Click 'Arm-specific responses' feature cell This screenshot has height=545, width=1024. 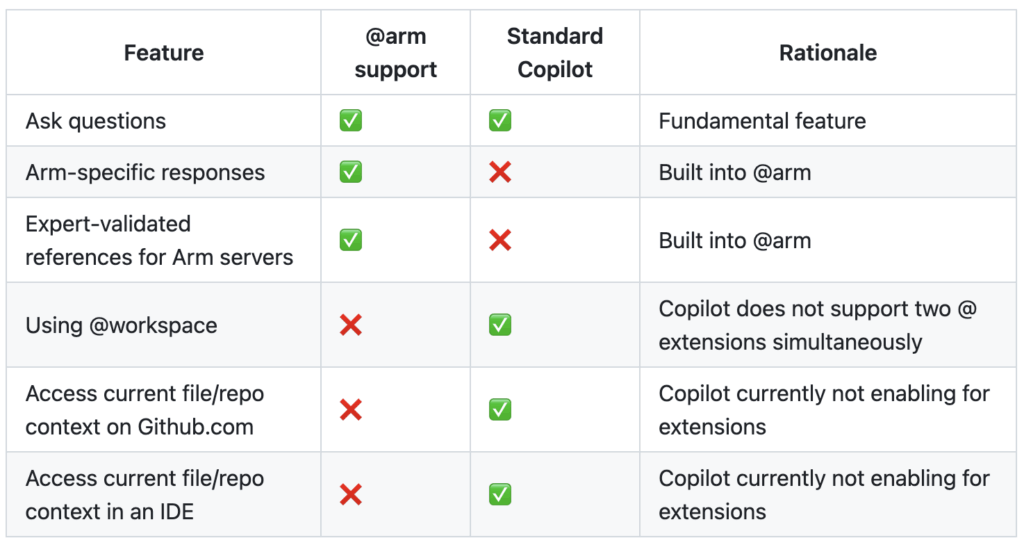[x=145, y=172]
